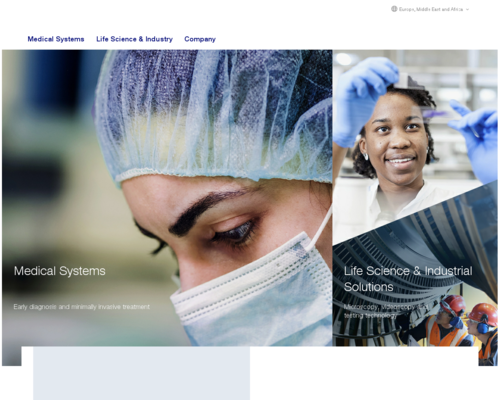Click the blue surgical hair cap
The width and height of the screenshot is (500, 400).
tap(213, 113)
